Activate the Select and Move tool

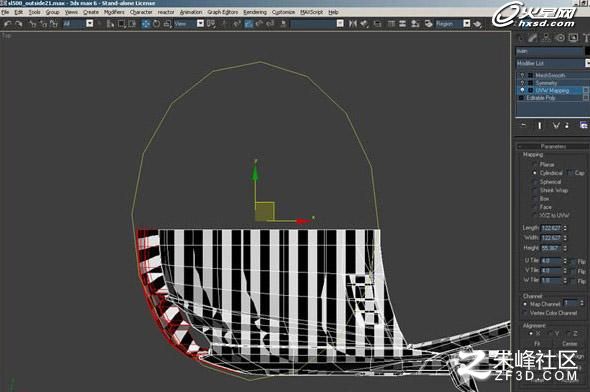[x=146, y=24]
